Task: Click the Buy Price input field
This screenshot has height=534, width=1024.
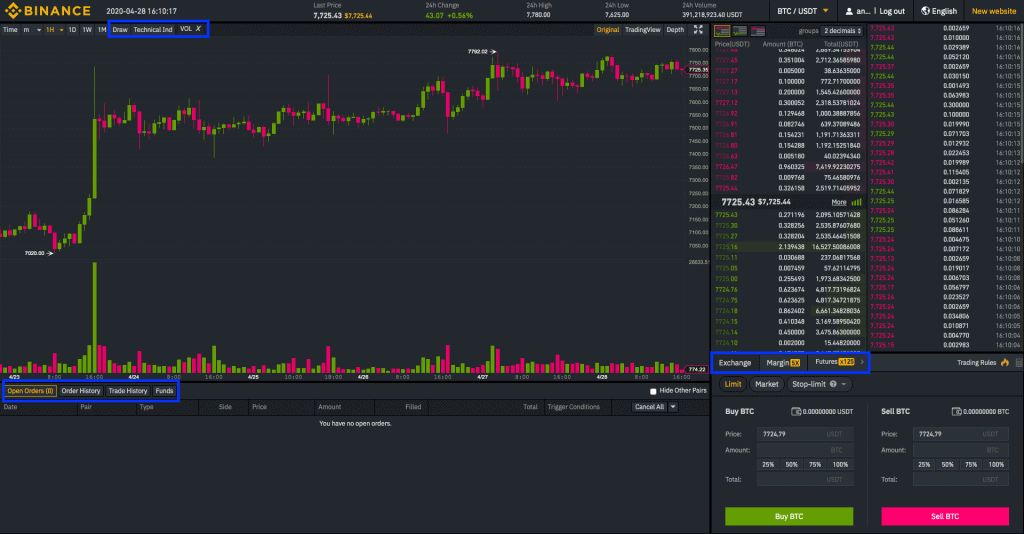Action: (x=805, y=433)
